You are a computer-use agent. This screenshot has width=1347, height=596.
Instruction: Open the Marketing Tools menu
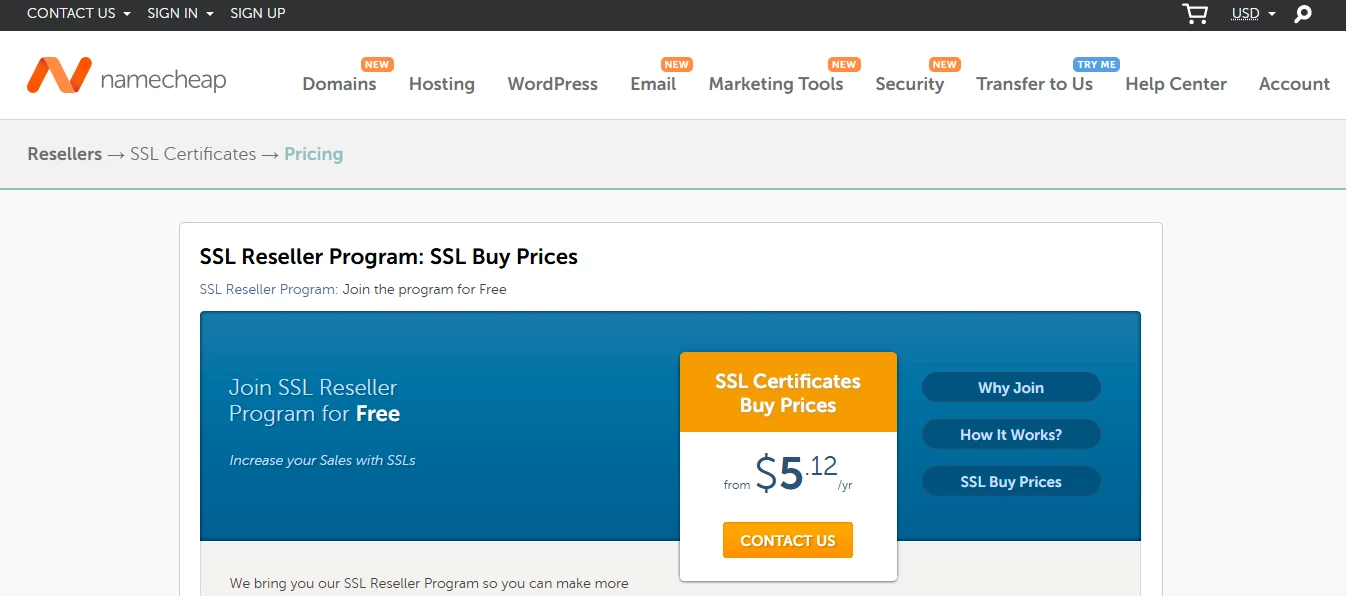tap(776, 84)
